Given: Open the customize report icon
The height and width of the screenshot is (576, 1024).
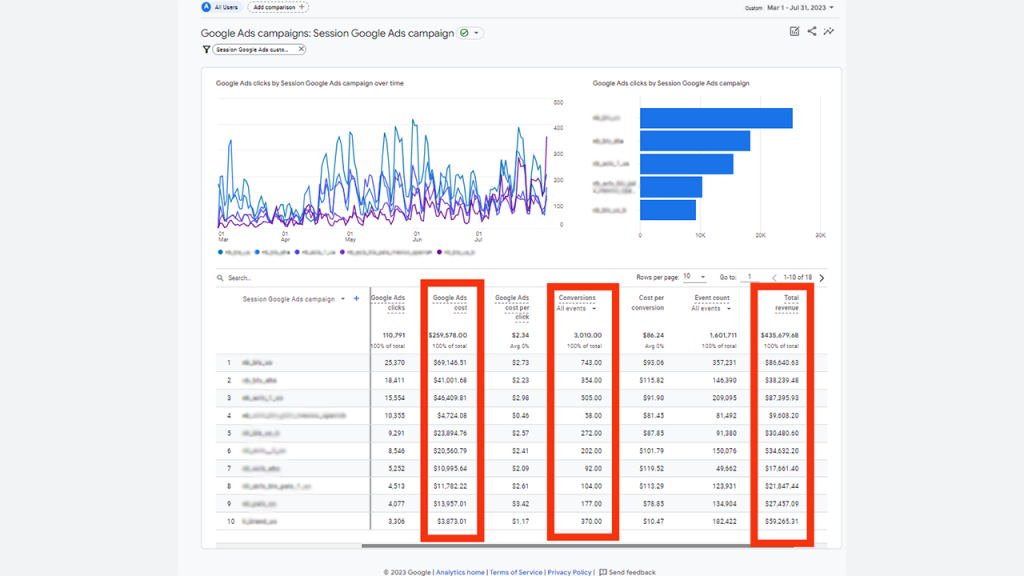Looking at the screenshot, I should pyautogui.click(x=794, y=31).
